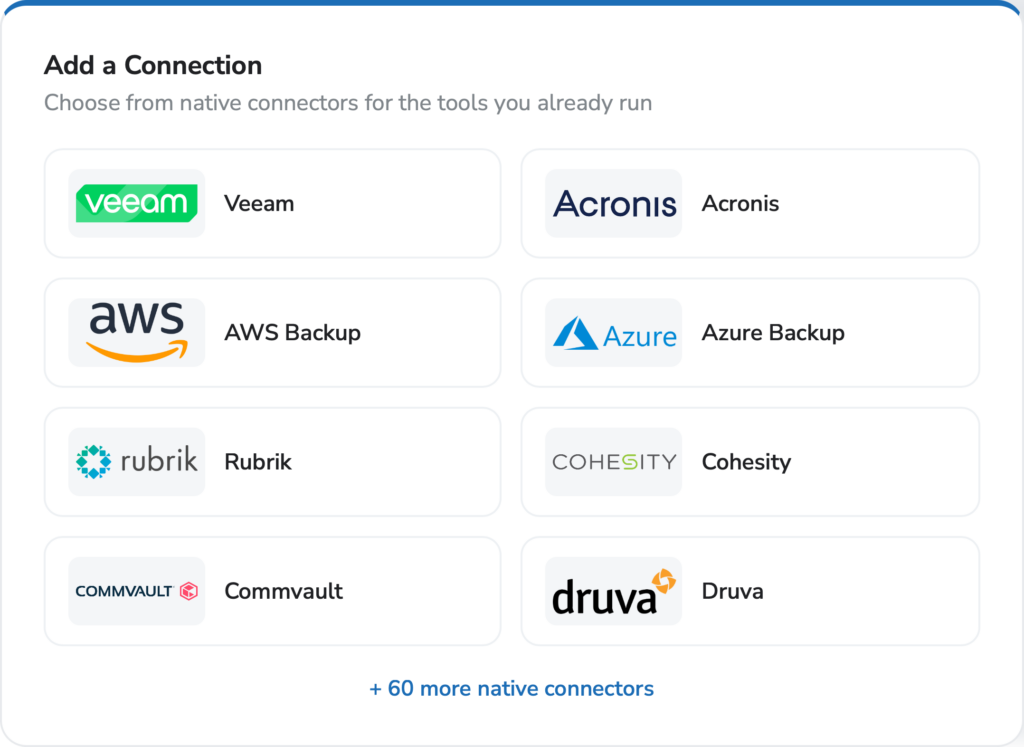Pick the Rubrik connector label
Viewport: 1024px width, 747px height.
[x=258, y=462]
